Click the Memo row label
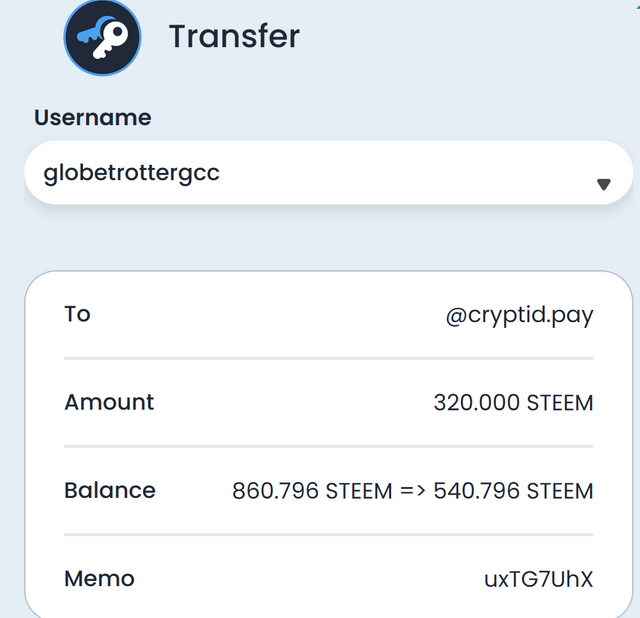The width and height of the screenshot is (640, 618). [99, 579]
